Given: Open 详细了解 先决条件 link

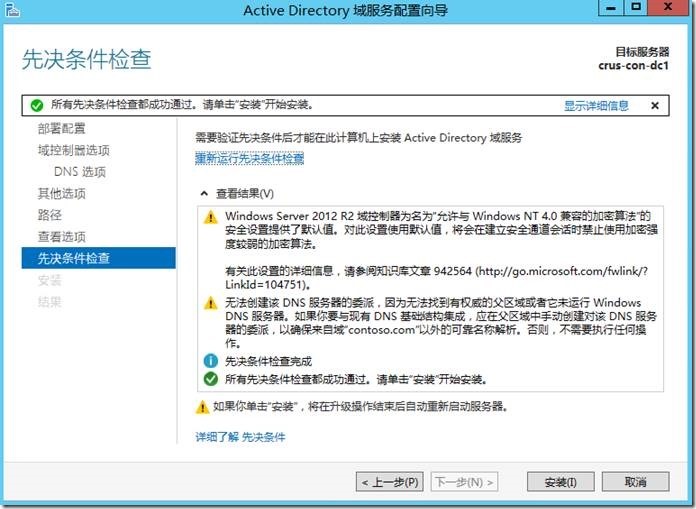Looking at the screenshot, I should pos(240,437).
